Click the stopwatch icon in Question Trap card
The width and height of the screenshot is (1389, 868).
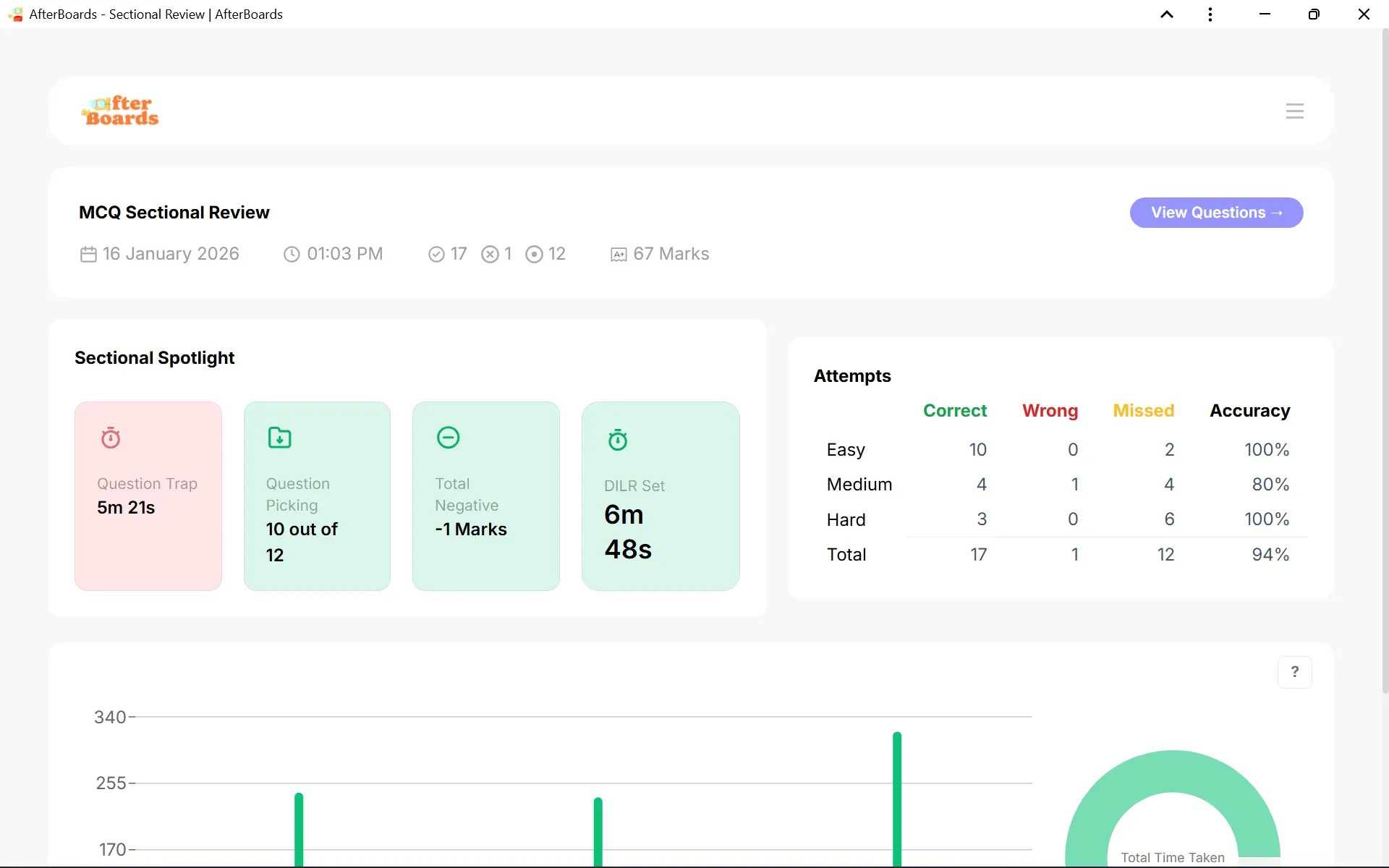(111, 438)
